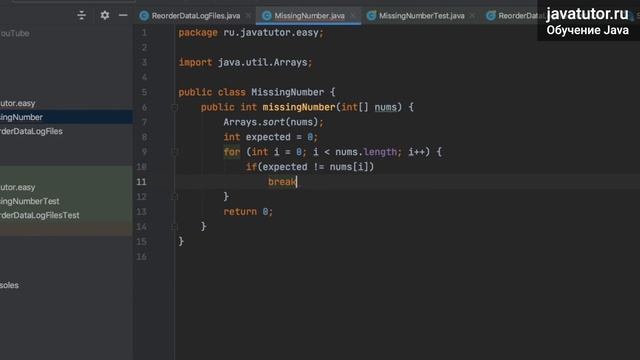Select the MissingNumber.java tab
The width and height of the screenshot is (640, 360).
click(x=309, y=16)
